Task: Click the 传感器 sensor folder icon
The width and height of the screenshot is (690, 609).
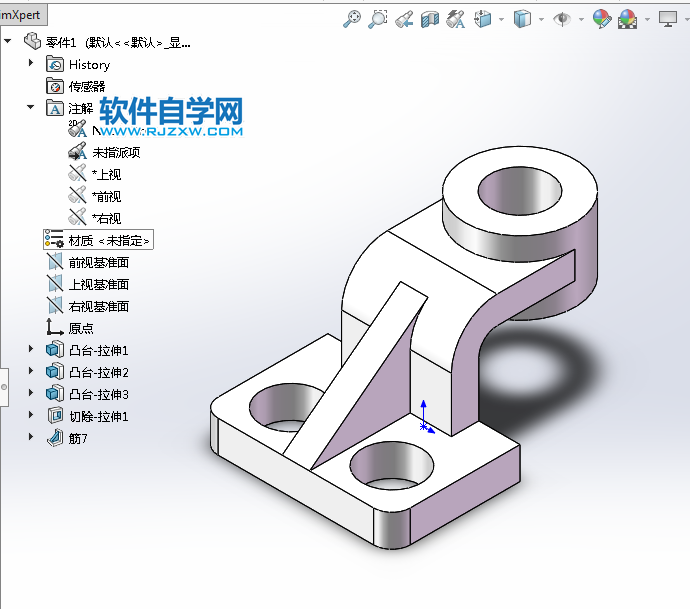Action: [x=55, y=86]
